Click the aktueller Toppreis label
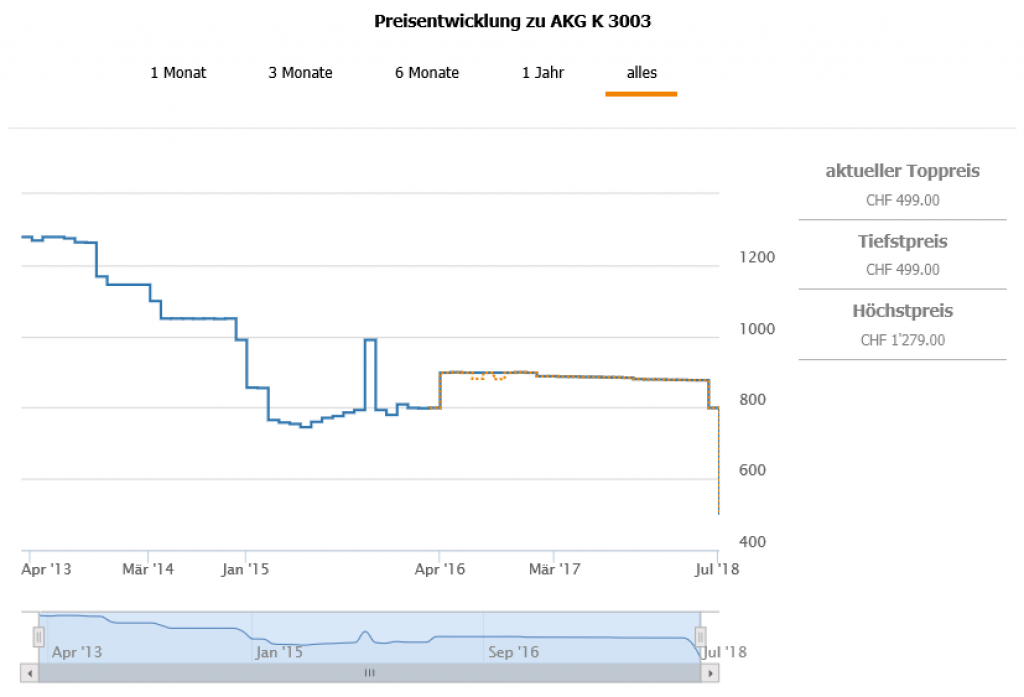Screen dimensions: 1024x697 point(902,171)
